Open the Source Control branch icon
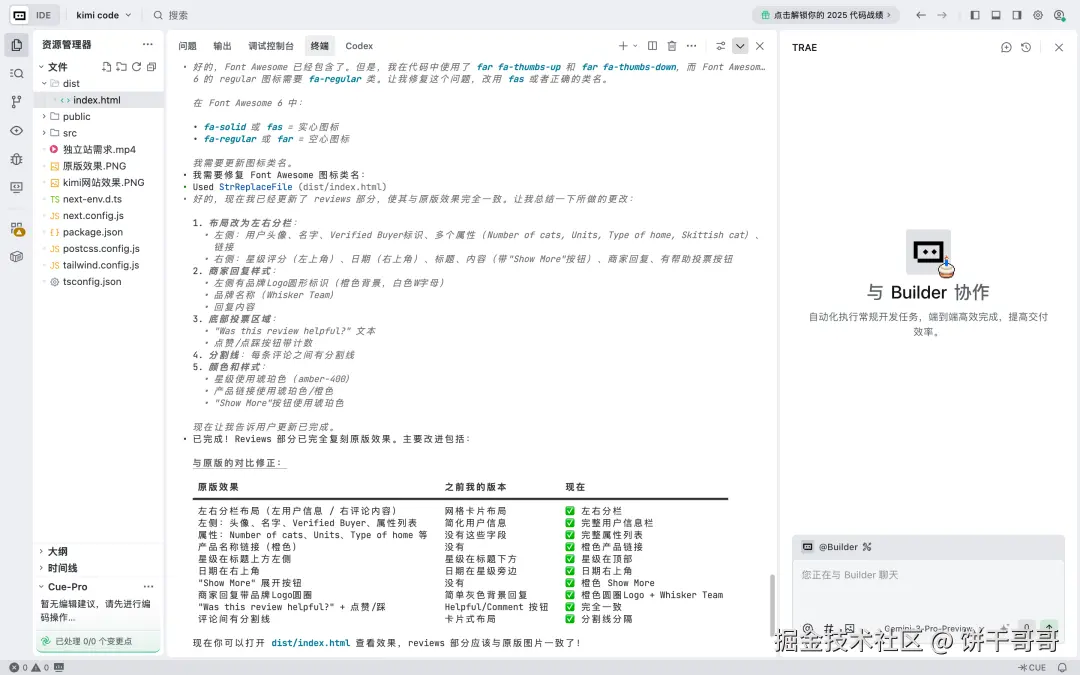Viewport: 1080px width, 675px height. tap(17, 102)
